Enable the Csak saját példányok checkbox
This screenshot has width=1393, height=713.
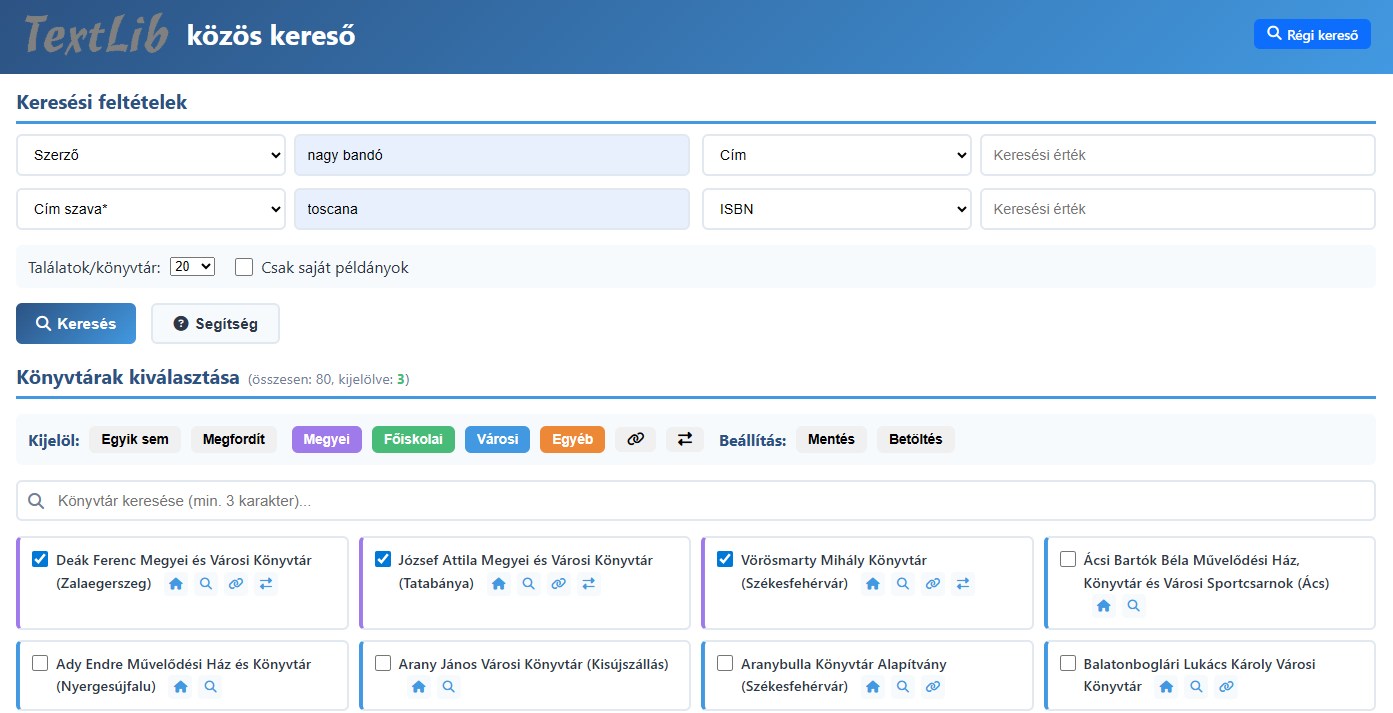pos(244,267)
